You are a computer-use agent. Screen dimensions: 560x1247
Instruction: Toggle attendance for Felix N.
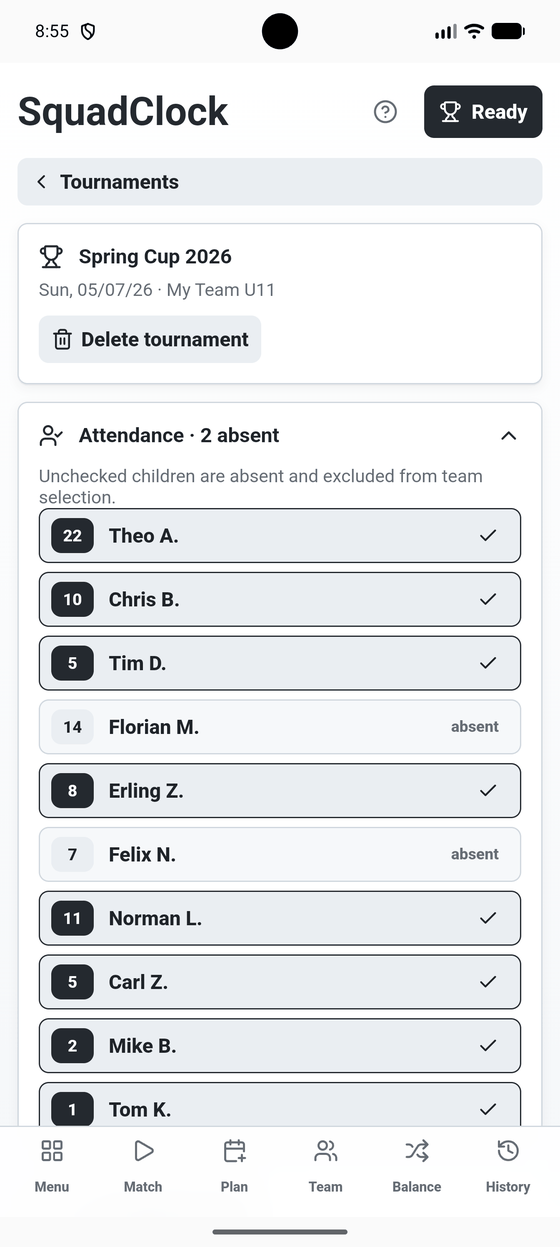click(280, 854)
